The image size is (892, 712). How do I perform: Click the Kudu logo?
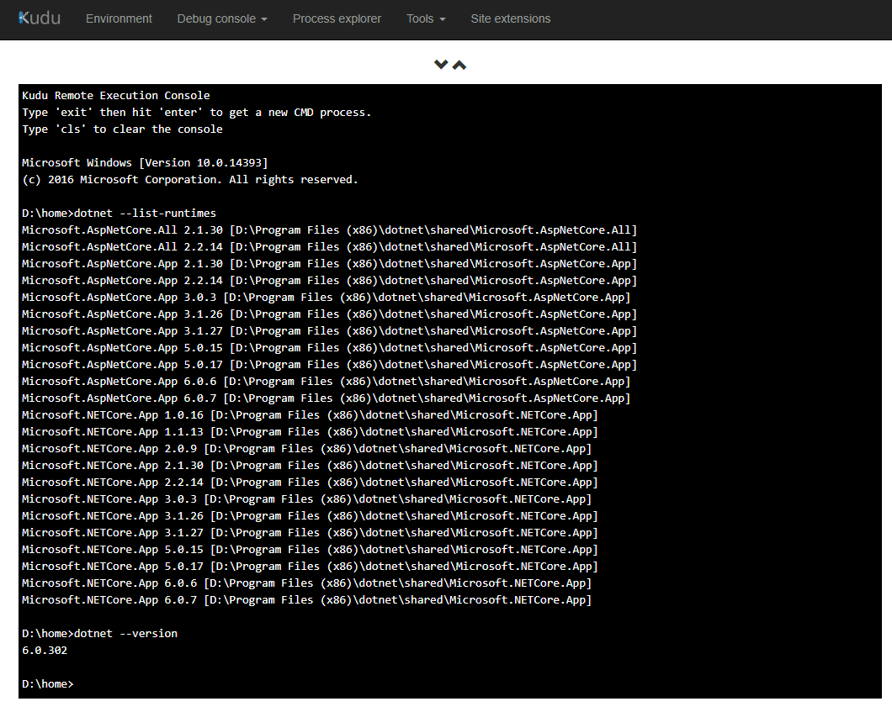click(39, 18)
